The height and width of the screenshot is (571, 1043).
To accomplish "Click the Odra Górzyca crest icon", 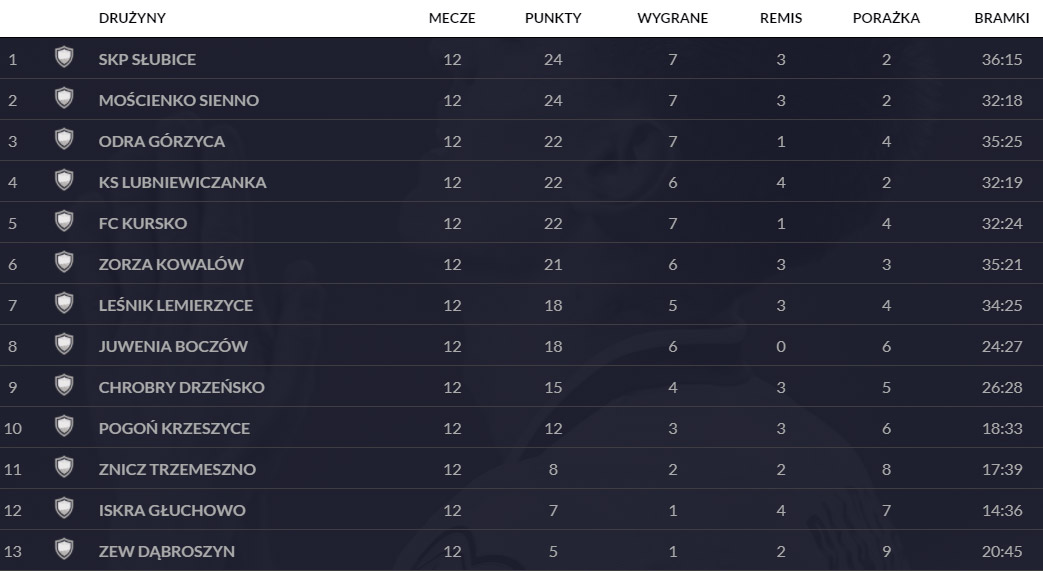I will tap(64, 140).
